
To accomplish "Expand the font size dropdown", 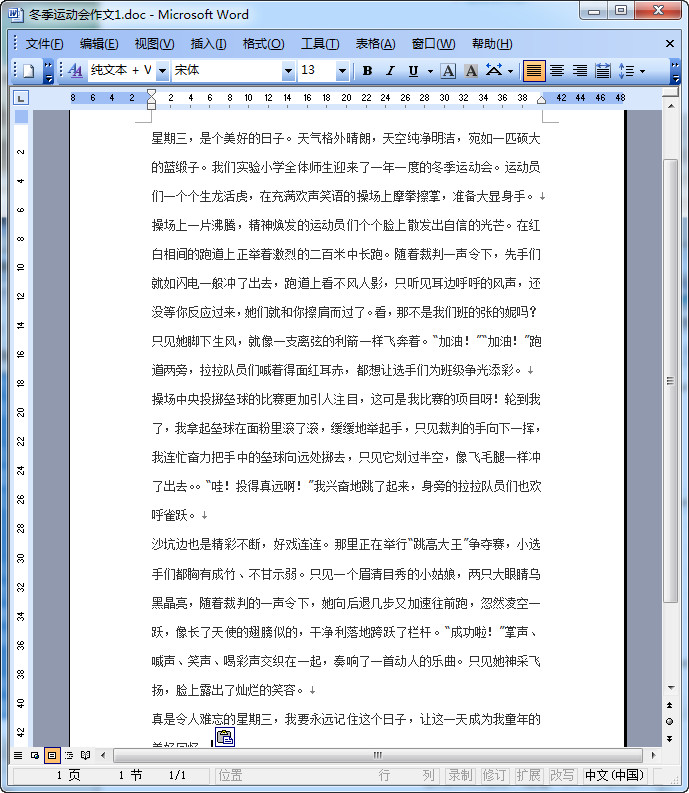I will 342,71.
